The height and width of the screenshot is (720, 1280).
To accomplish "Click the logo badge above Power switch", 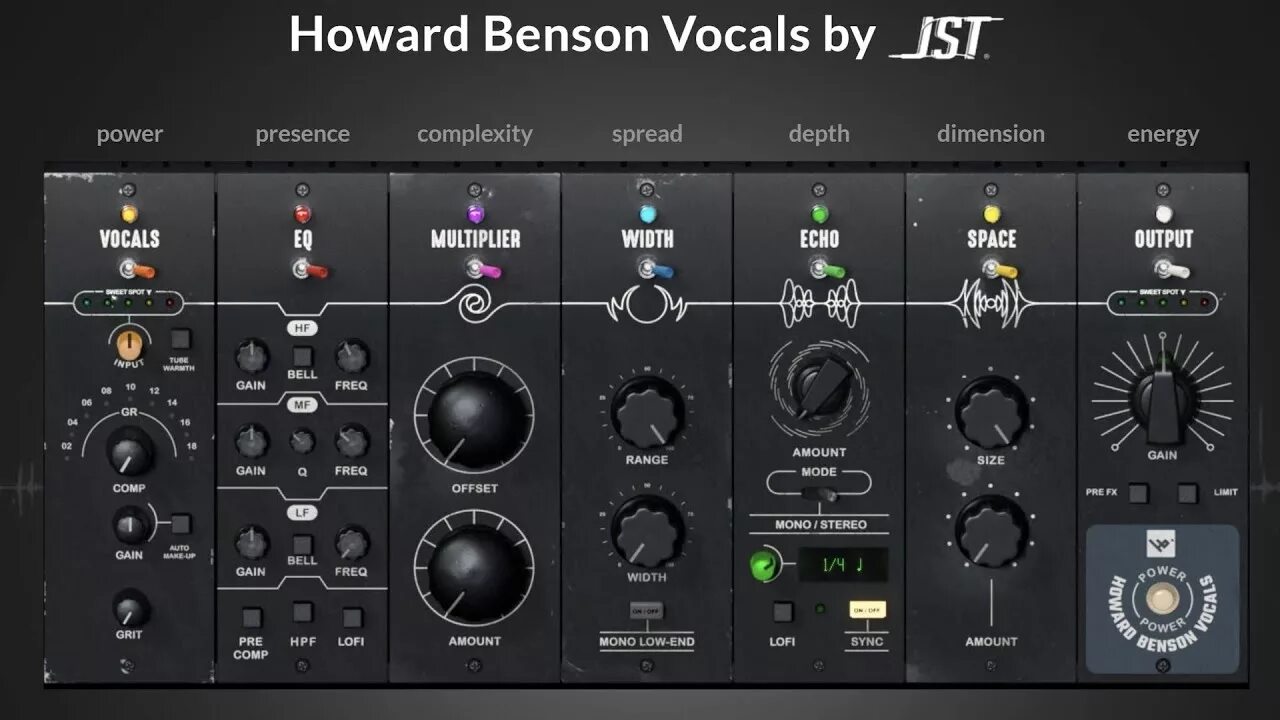I will coord(1161,545).
